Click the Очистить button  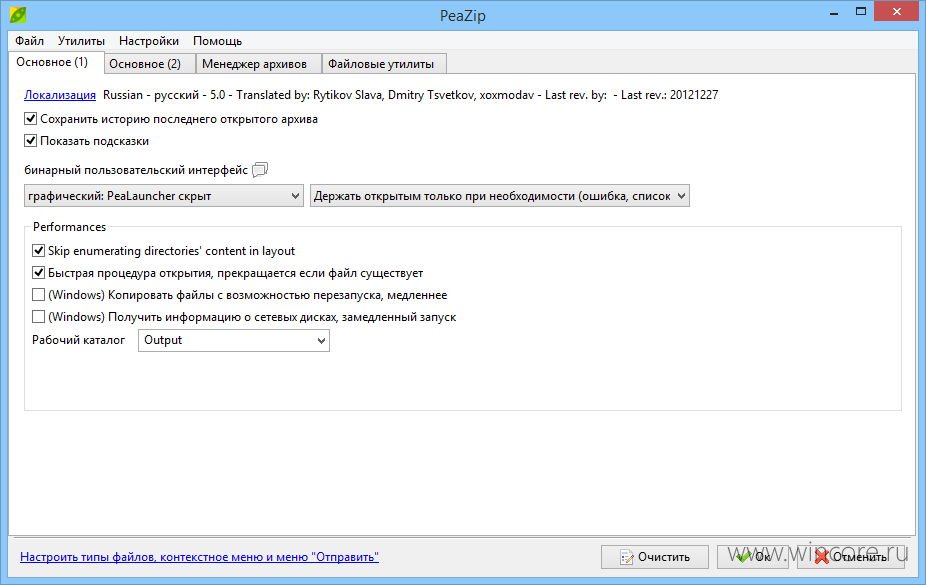point(655,557)
